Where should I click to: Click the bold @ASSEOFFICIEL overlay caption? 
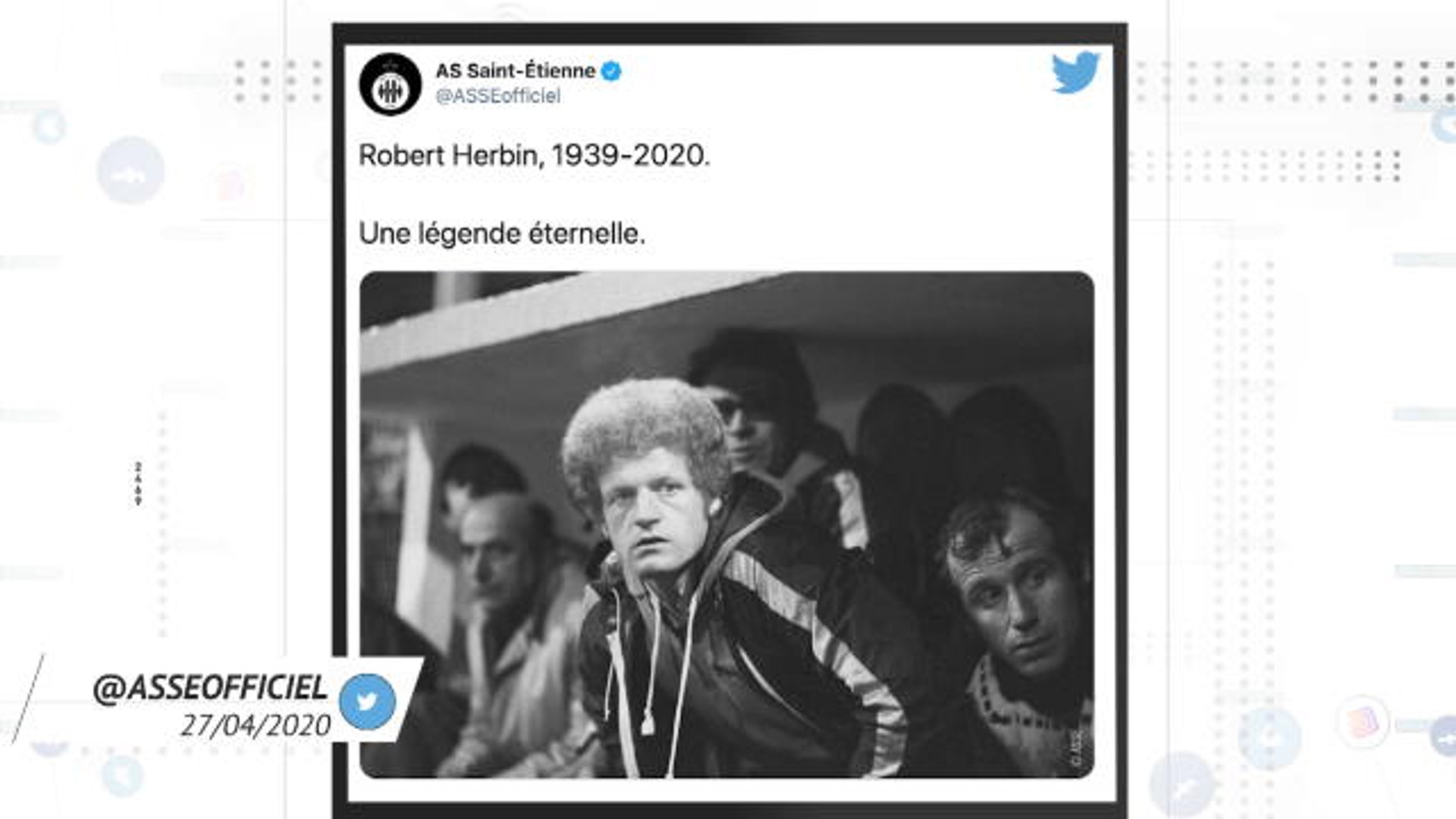click(x=210, y=688)
